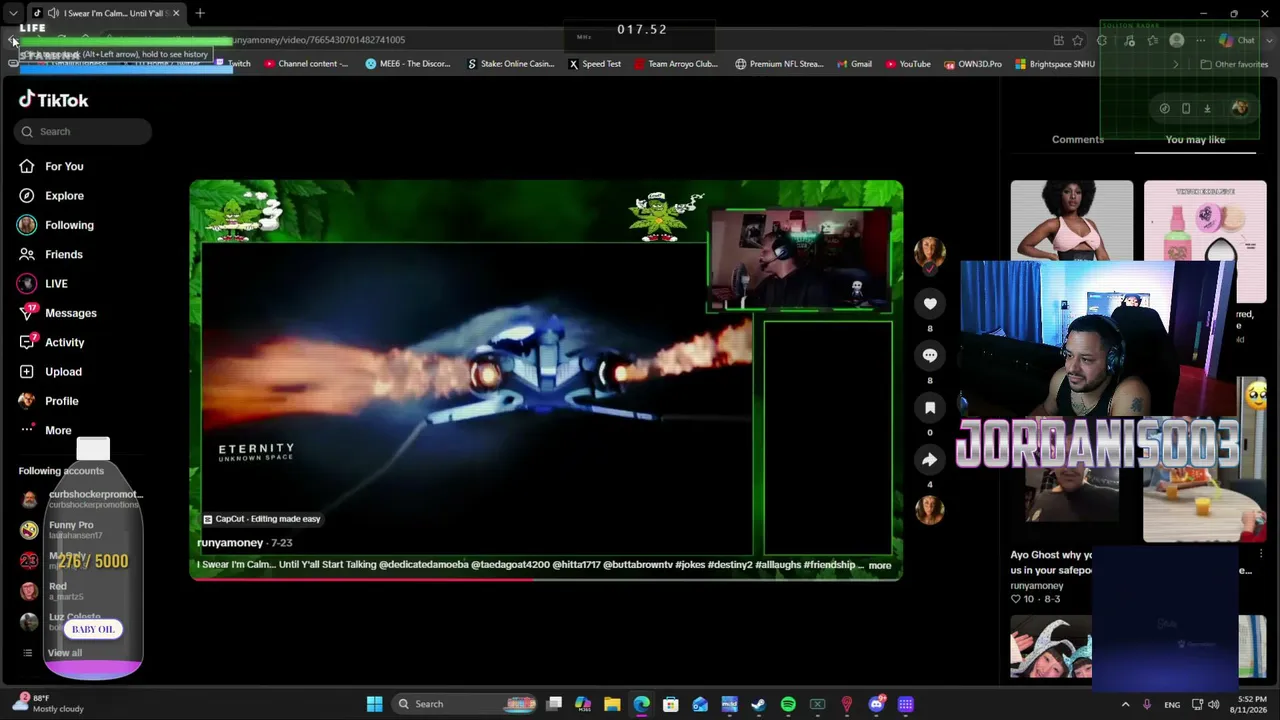The image size is (1280, 720).
Task: Open the OWN3D.Pro bookmark
Action: [x=973, y=64]
